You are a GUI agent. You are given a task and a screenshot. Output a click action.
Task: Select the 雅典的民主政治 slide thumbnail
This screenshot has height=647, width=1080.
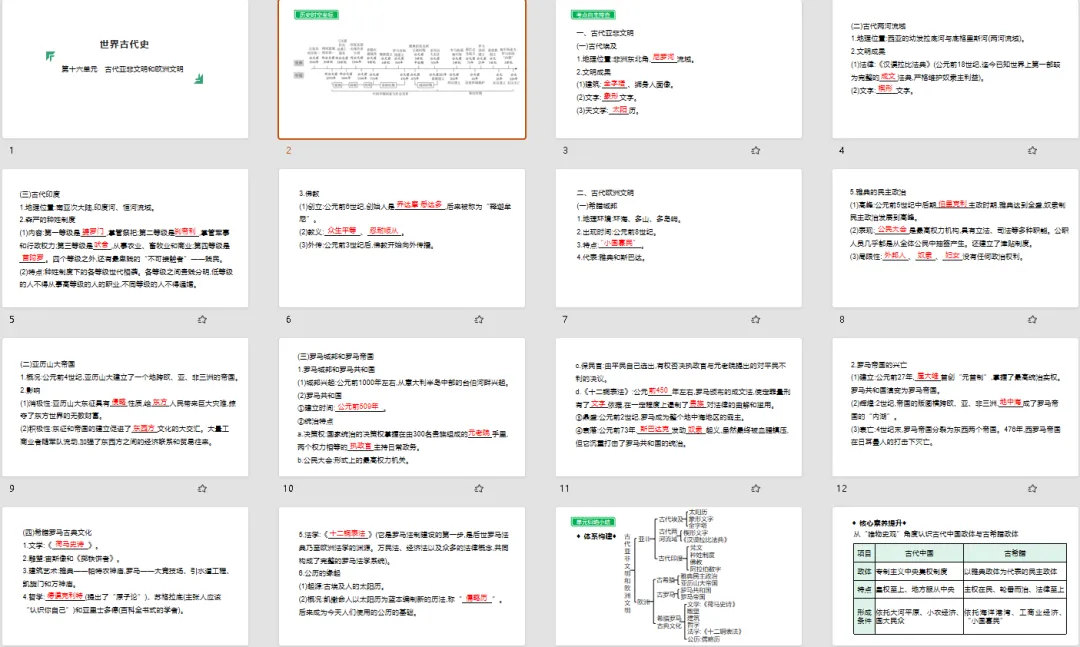pos(956,238)
